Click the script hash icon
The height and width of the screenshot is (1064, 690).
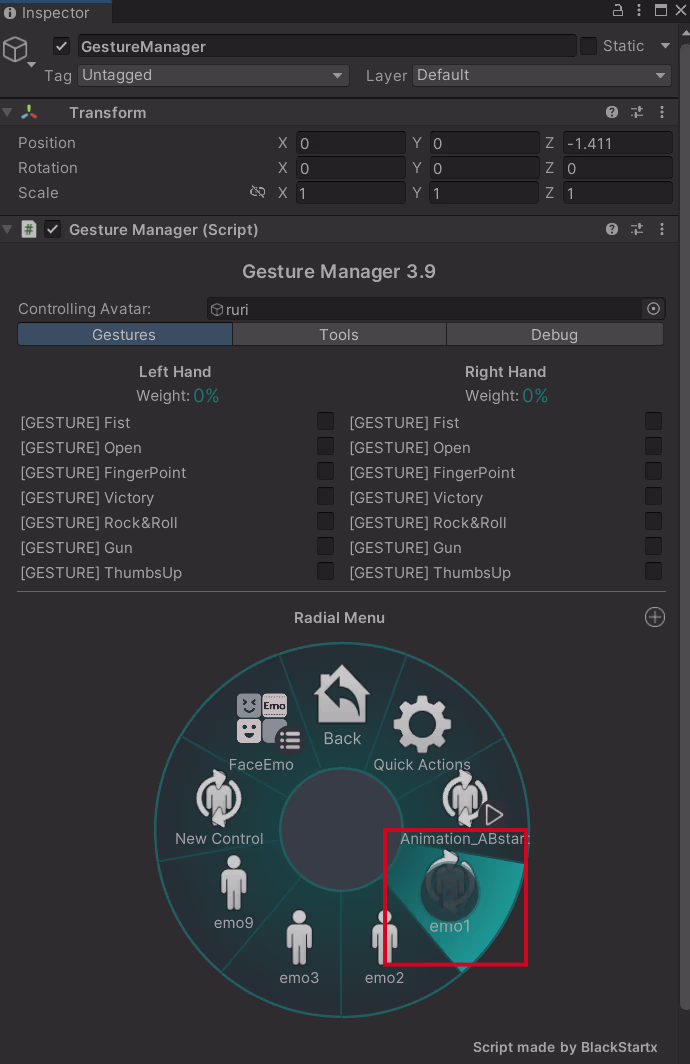(x=29, y=229)
